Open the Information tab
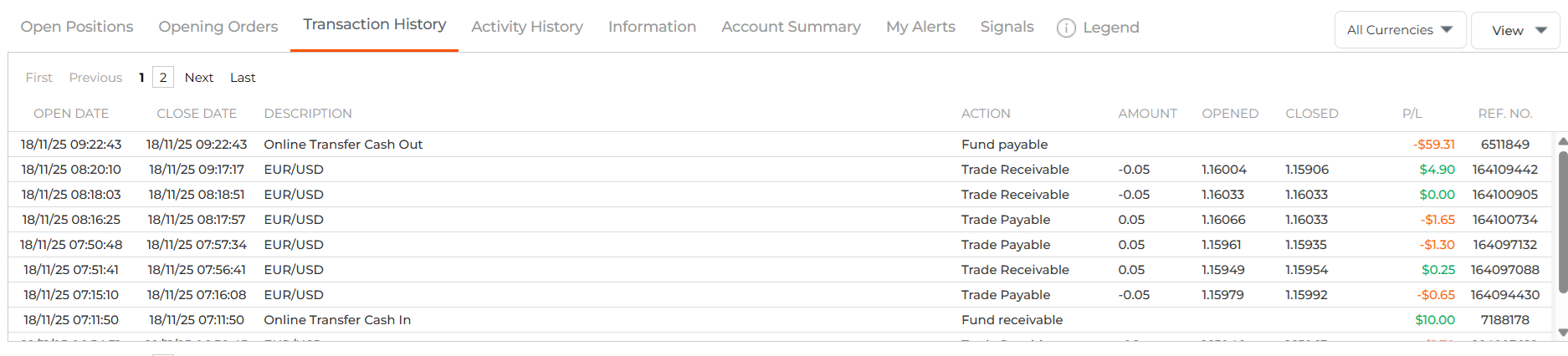This screenshot has height=356, width=1568. tap(652, 27)
